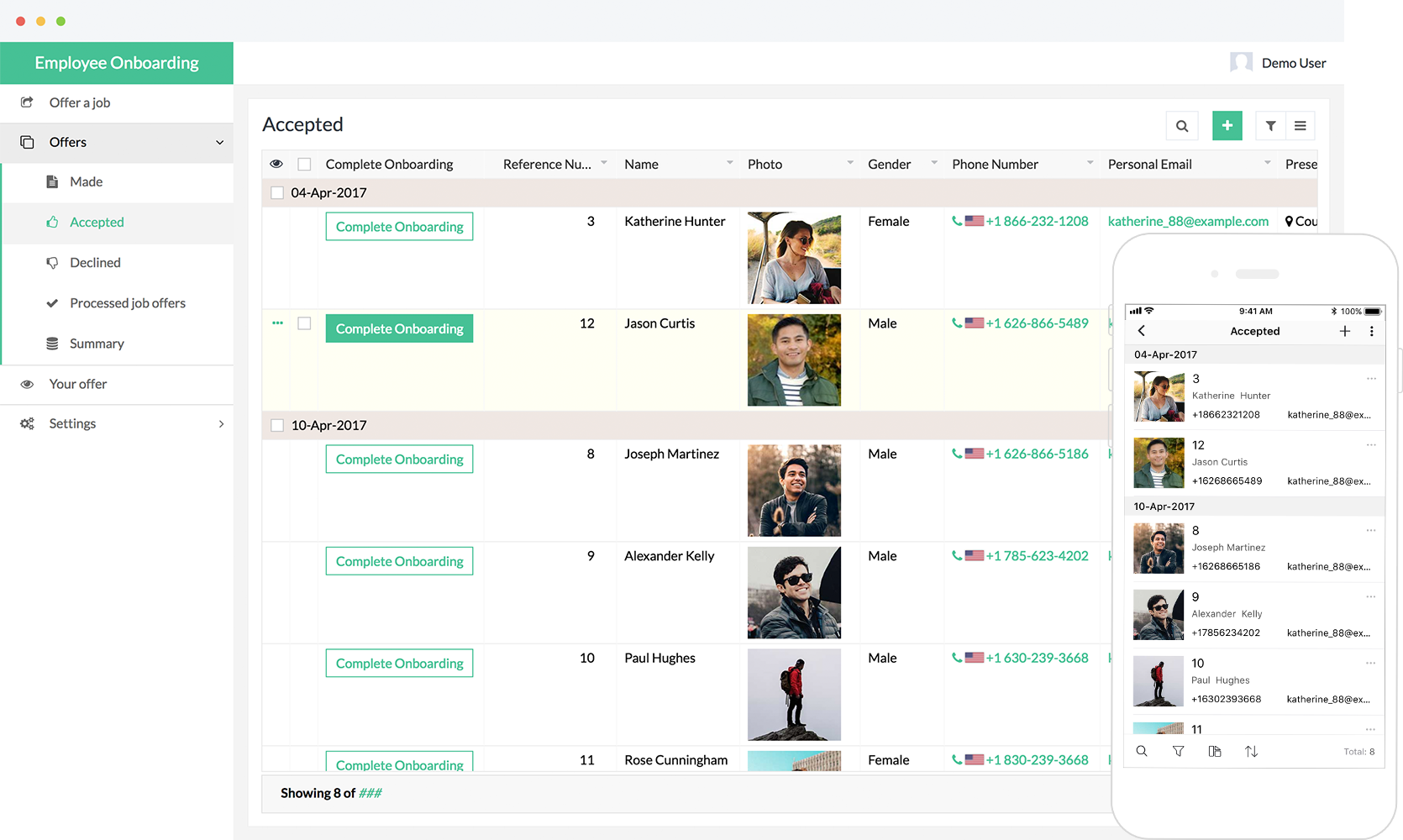Toggle the eye visibility icon in table header
This screenshot has width=1403, height=840.
(x=276, y=164)
